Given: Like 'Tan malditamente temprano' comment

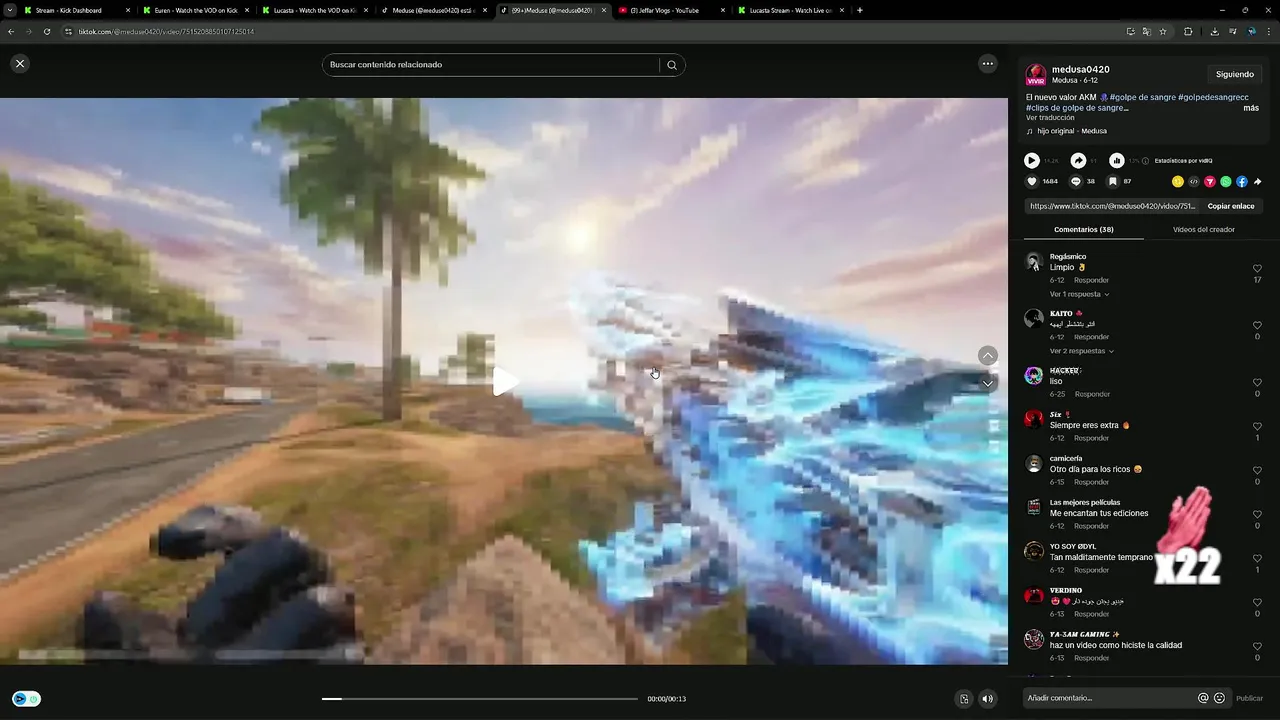Looking at the screenshot, I should coord(1257,559).
